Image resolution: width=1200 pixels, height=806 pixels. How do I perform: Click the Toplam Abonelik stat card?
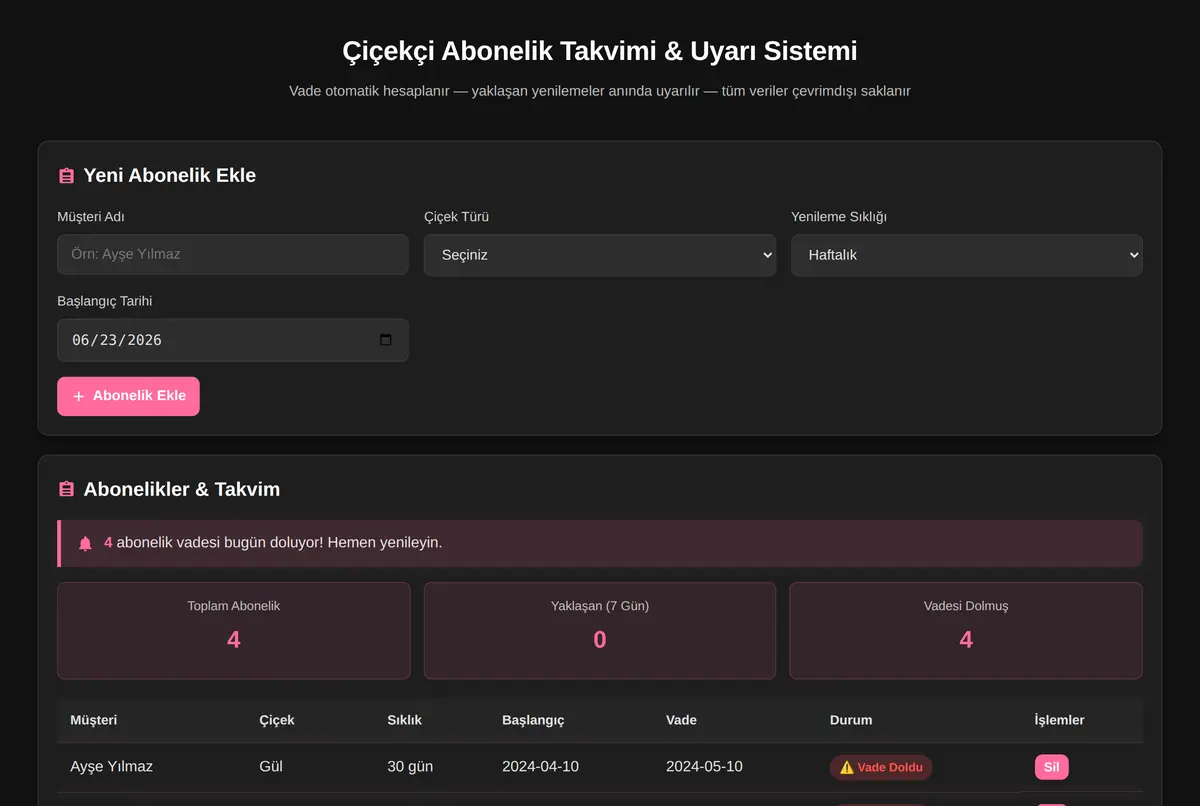[x=234, y=631]
